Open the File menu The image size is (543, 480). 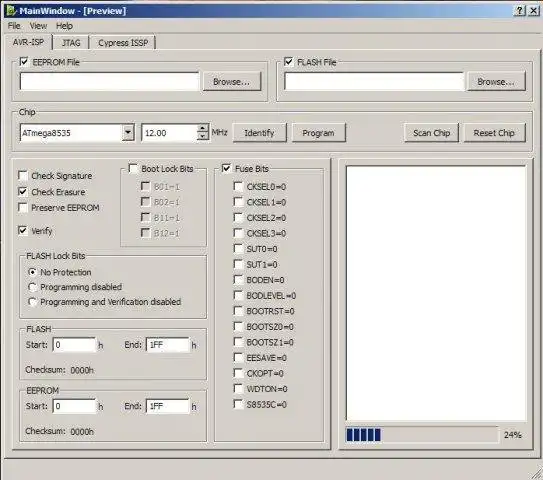(x=14, y=26)
